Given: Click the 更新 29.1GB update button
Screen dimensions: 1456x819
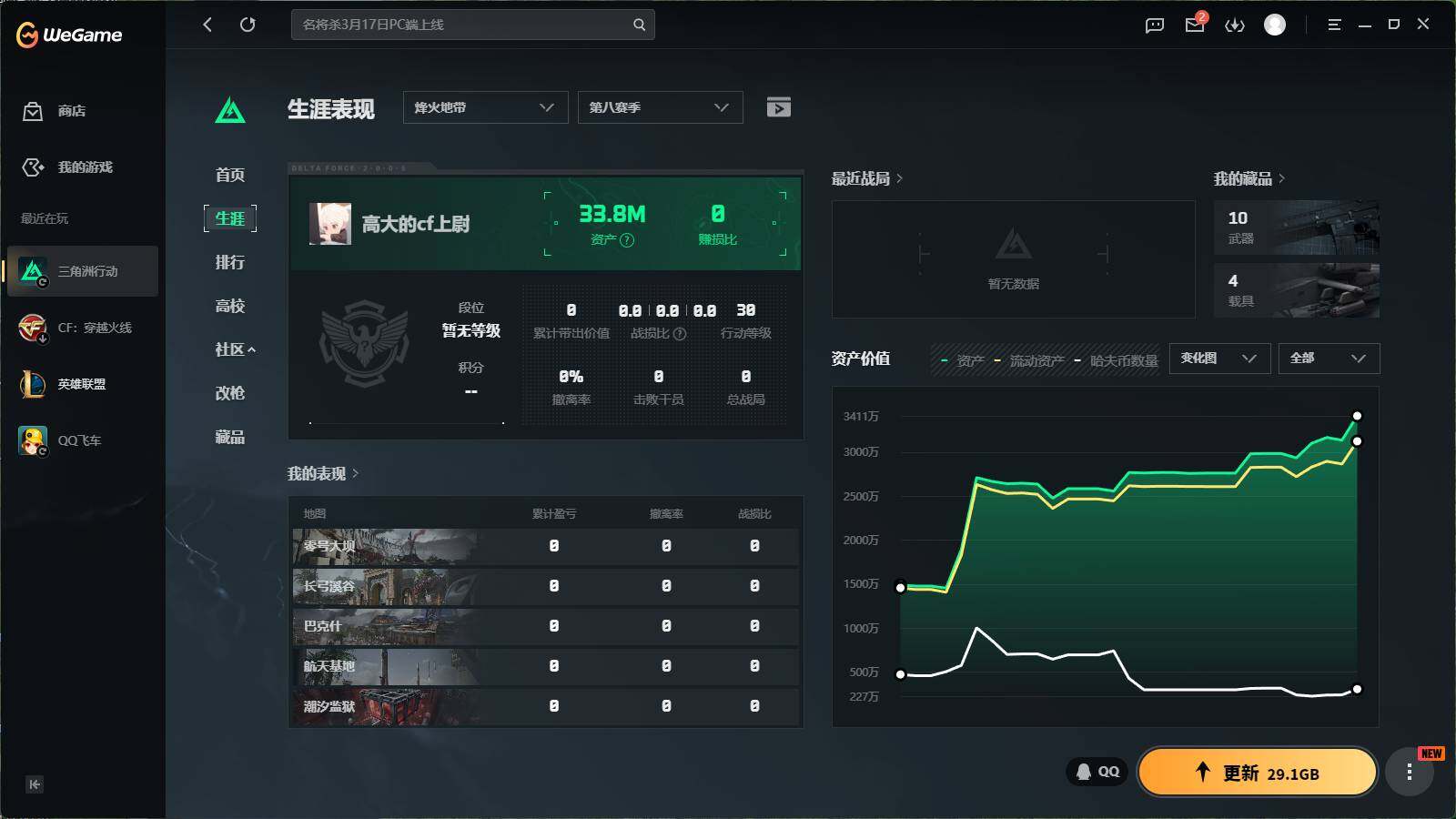Looking at the screenshot, I should [x=1257, y=771].
